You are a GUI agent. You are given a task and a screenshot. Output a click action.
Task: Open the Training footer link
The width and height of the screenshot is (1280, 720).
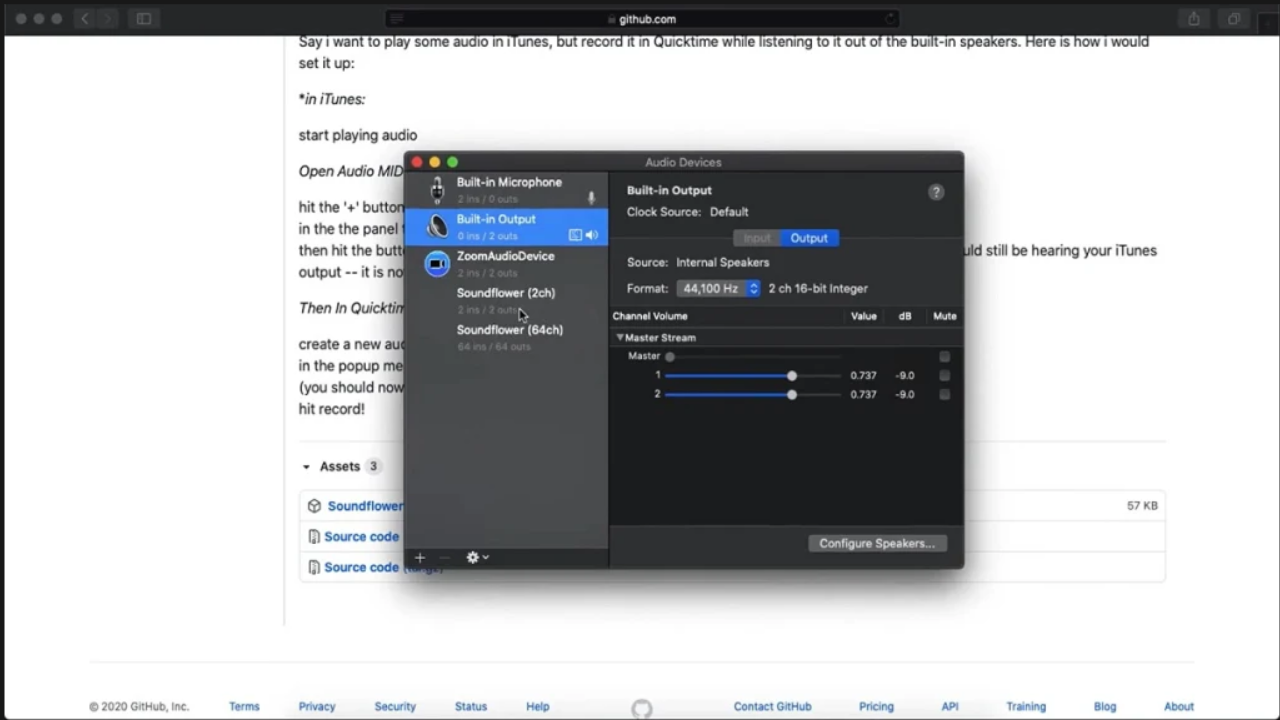(x=1026, y=706)
